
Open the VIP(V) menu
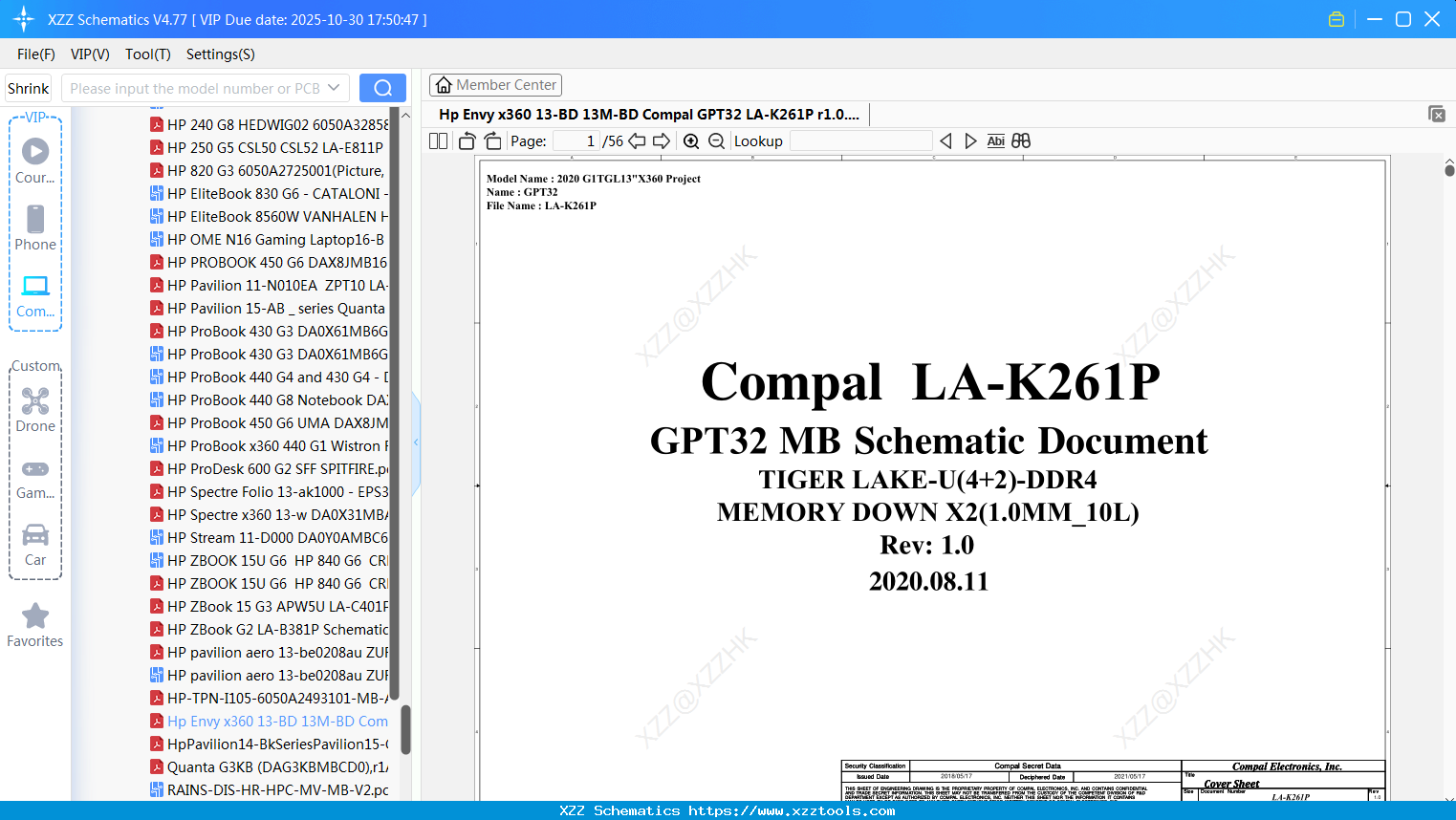[x=90, y=54]
